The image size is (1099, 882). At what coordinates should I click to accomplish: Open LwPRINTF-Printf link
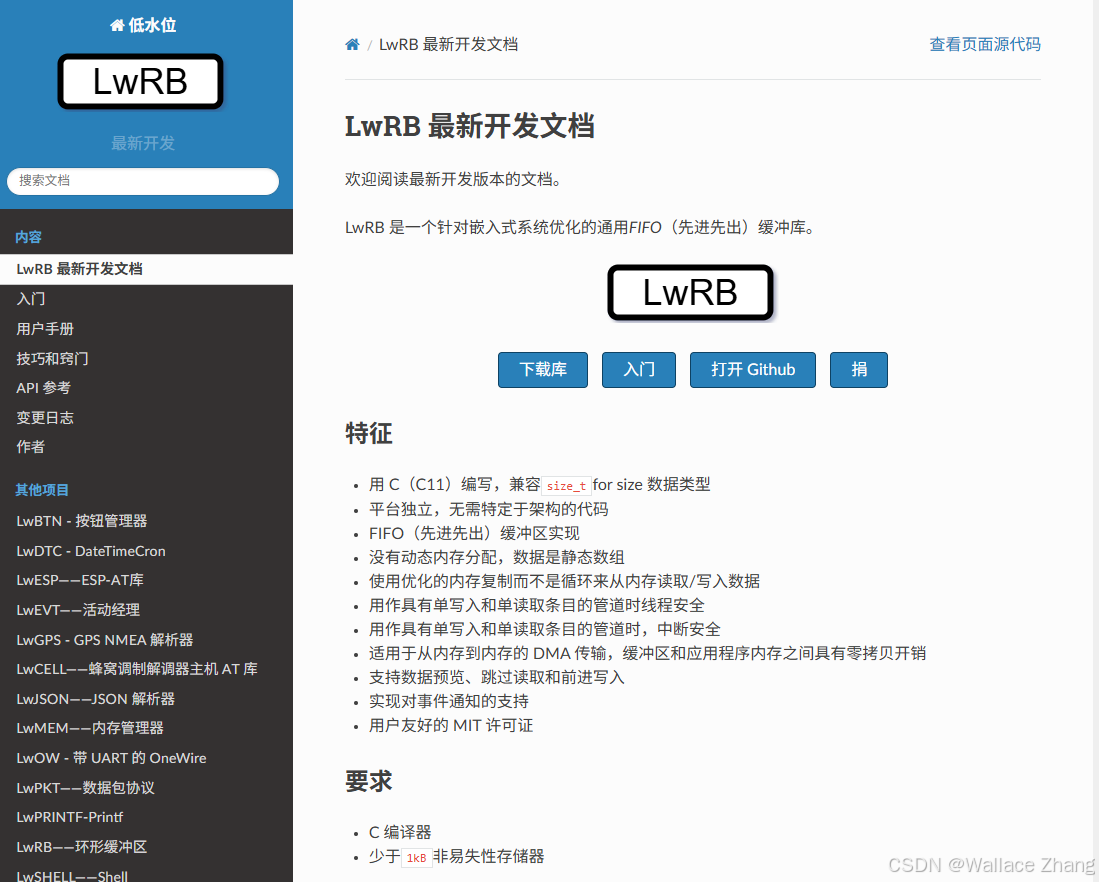pyautogui.click(x=146, y=817)
